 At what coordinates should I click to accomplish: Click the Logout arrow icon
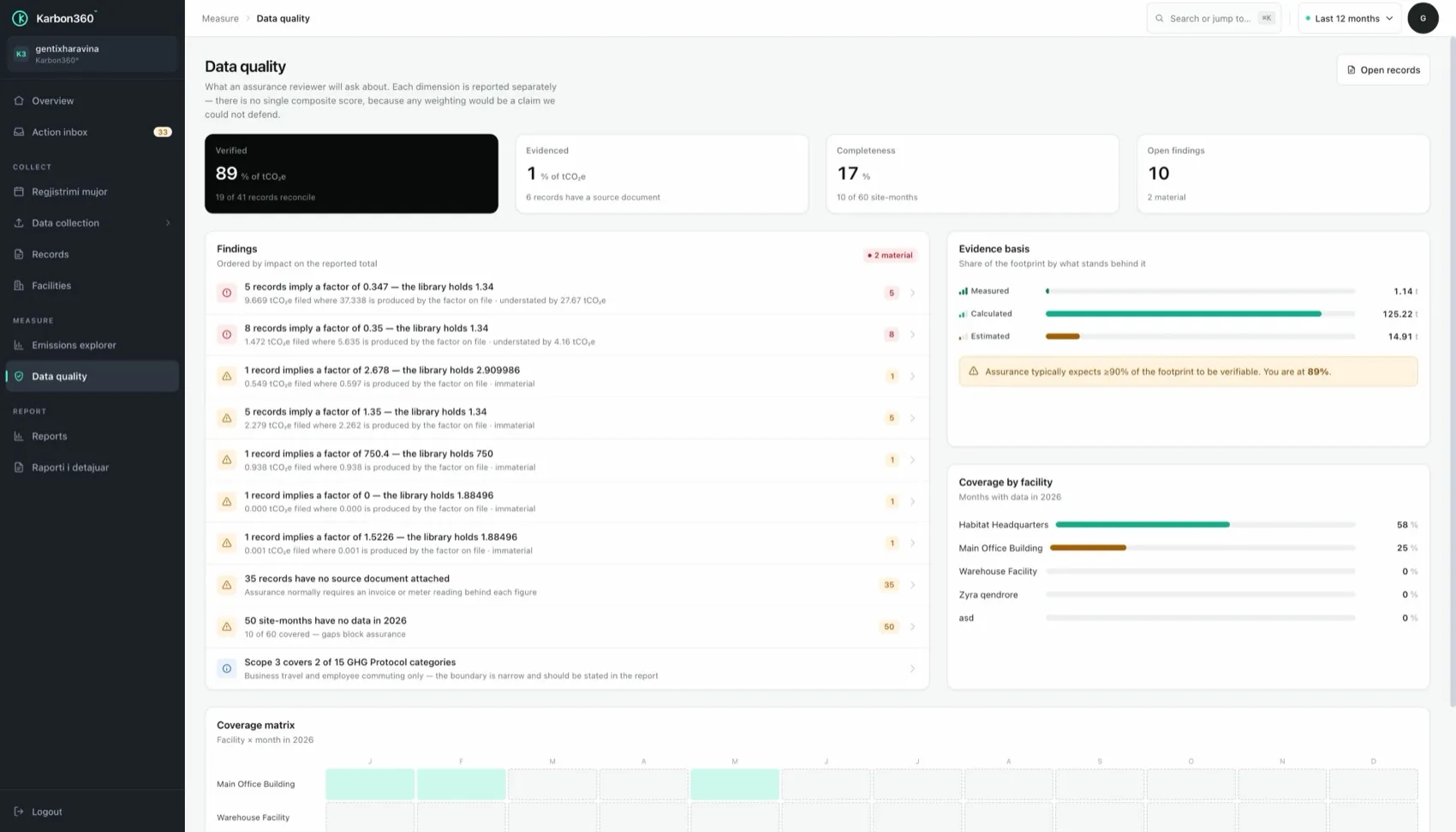pyautogui.click(x=19, y=811)
